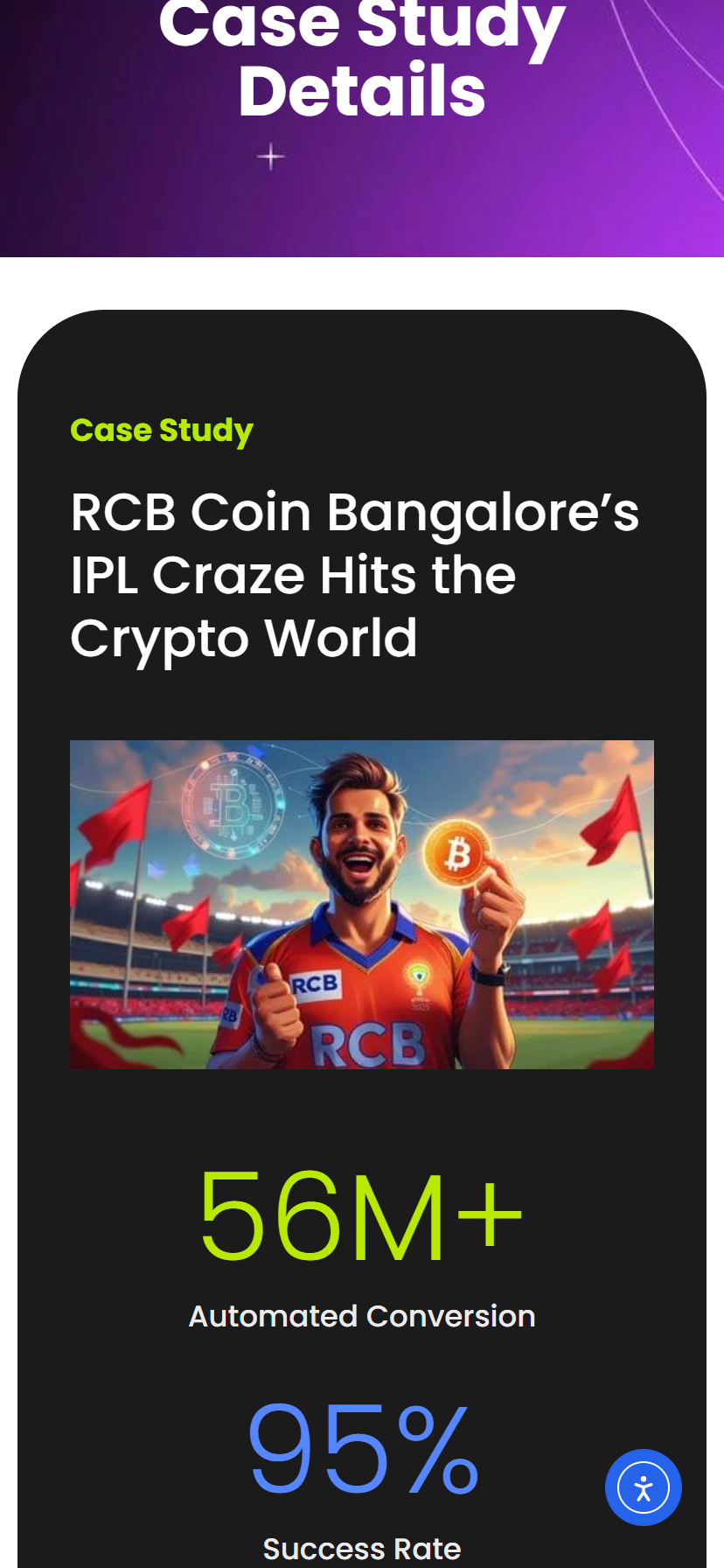The width and height of the screenshot is (724, 1568).
Task: Open the RCB Coin Bangalore's IPL Craze title
Action: point(354,575)
